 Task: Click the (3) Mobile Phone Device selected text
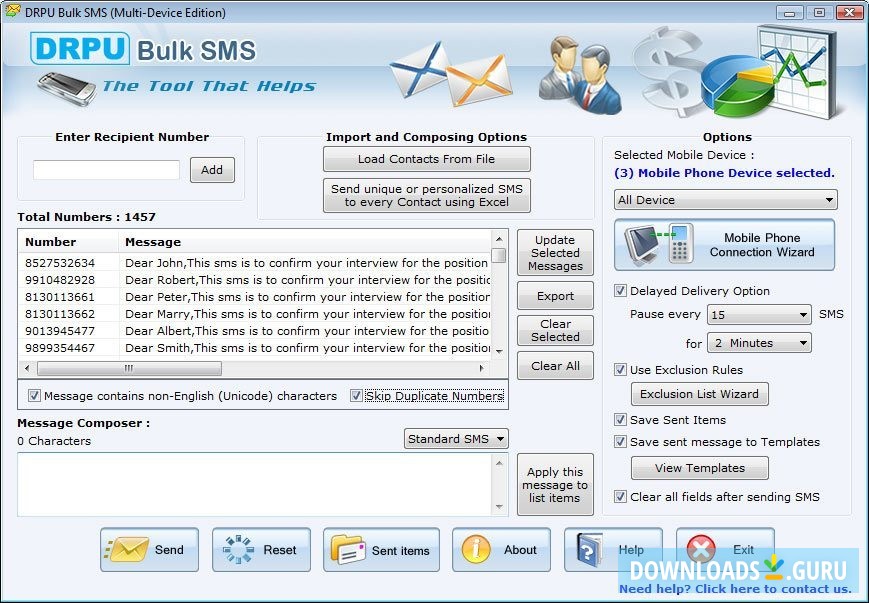tap(724, 173)
